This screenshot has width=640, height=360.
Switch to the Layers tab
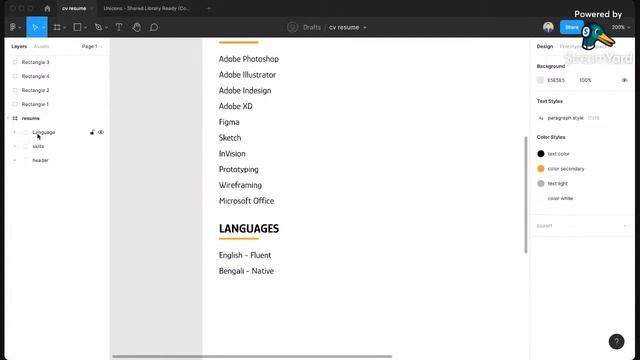pyautogui.click(x=19, y=47)
